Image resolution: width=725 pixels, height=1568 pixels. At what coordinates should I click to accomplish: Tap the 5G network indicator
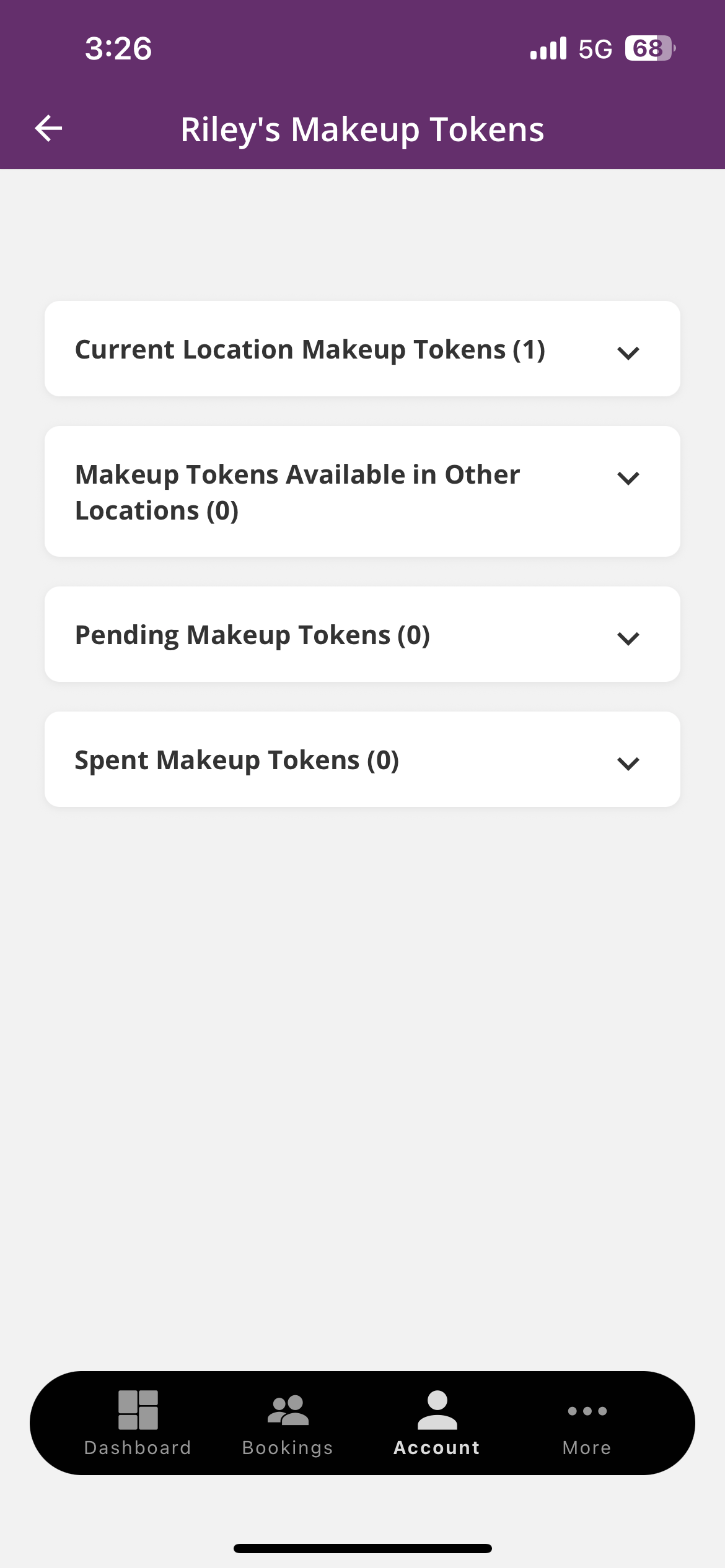[x=595, y=49]
